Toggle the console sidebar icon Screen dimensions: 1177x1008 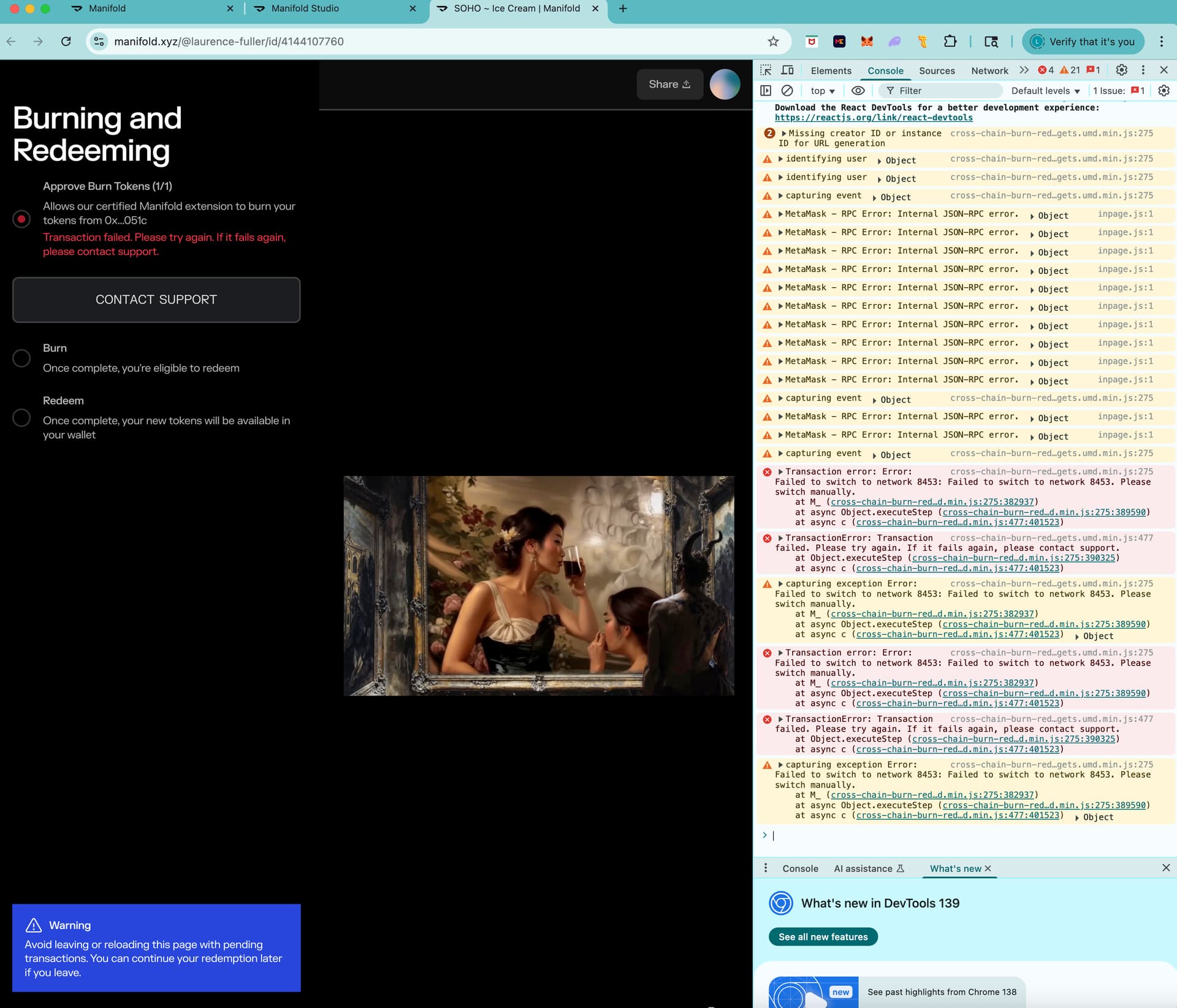[x=766, y=91]
